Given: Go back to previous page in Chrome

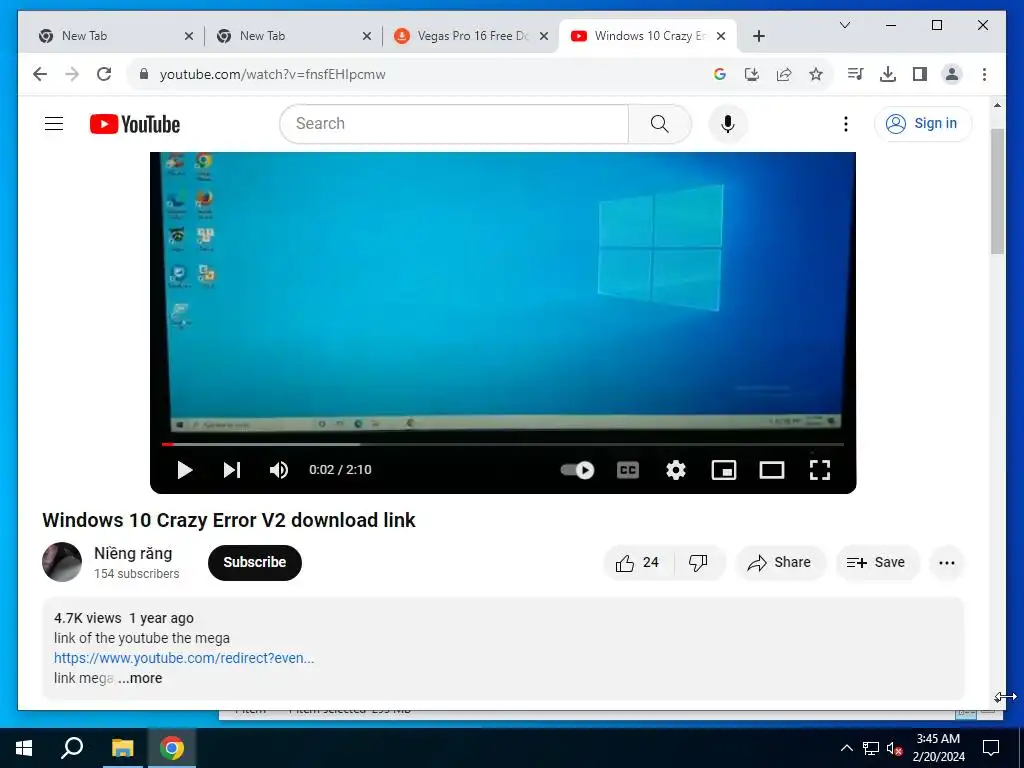Looking at the screenshot, I should tap(40, 74).
